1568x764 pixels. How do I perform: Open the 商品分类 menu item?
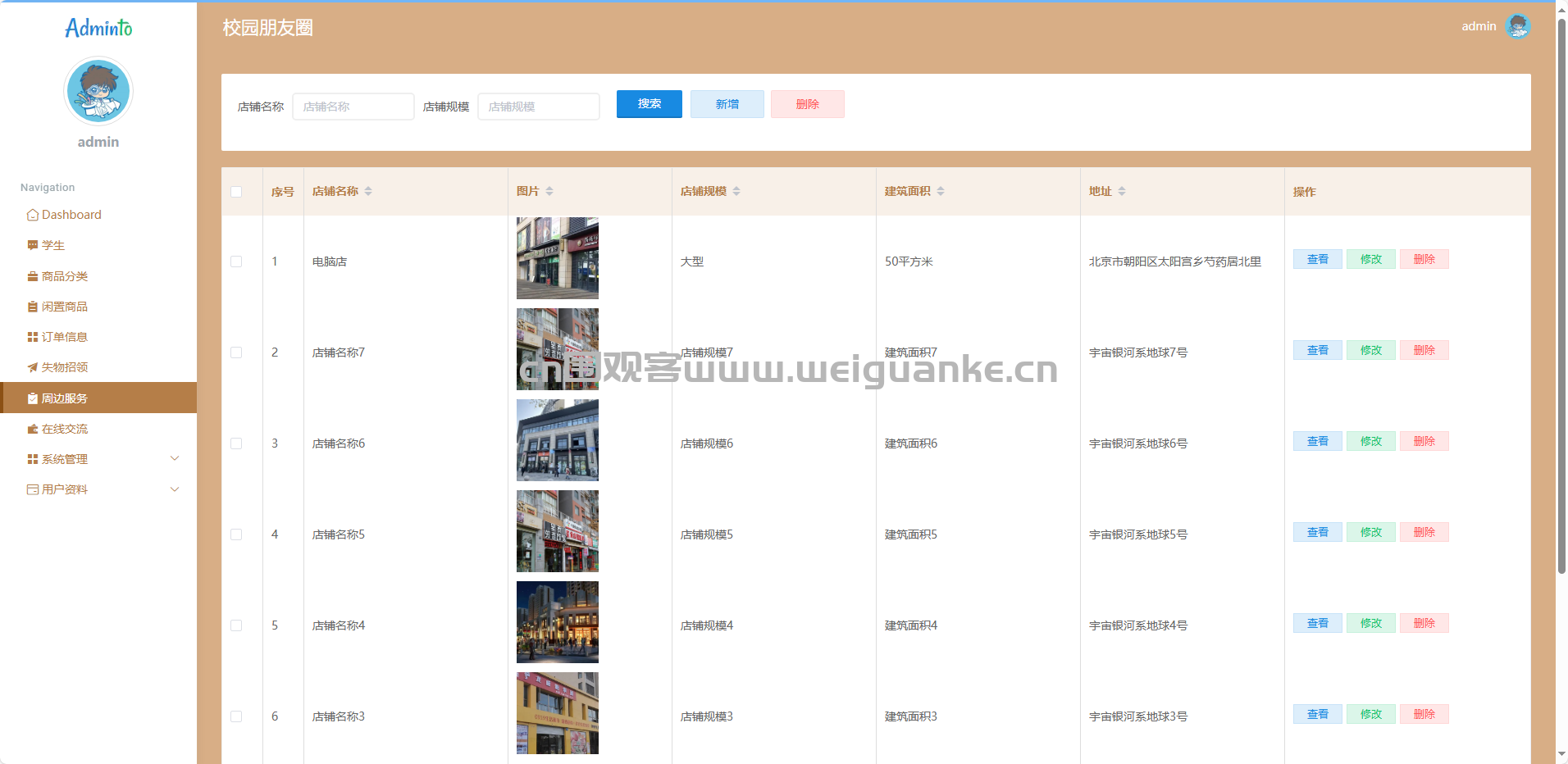point(98,276)
